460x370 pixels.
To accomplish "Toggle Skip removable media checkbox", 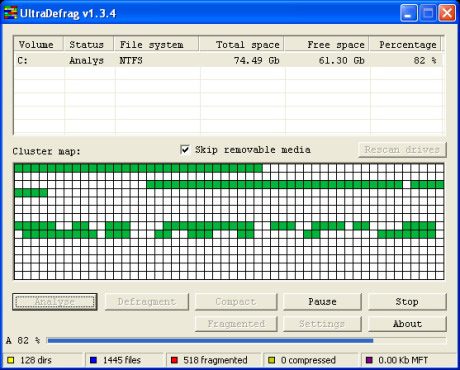I will coord(185,150).
